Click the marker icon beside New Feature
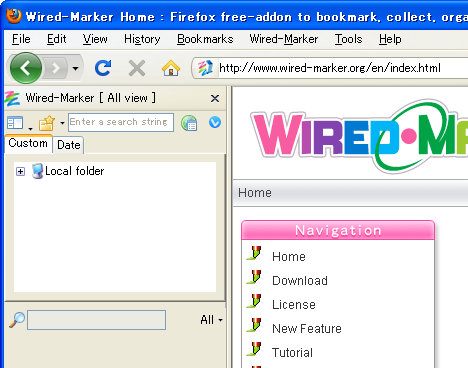 254,325
